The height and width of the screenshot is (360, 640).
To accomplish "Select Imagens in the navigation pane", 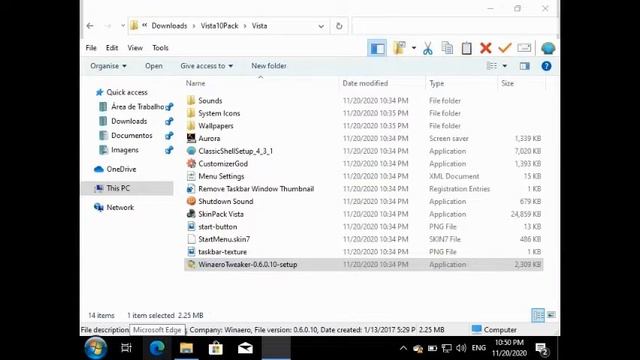I will 124,150.
